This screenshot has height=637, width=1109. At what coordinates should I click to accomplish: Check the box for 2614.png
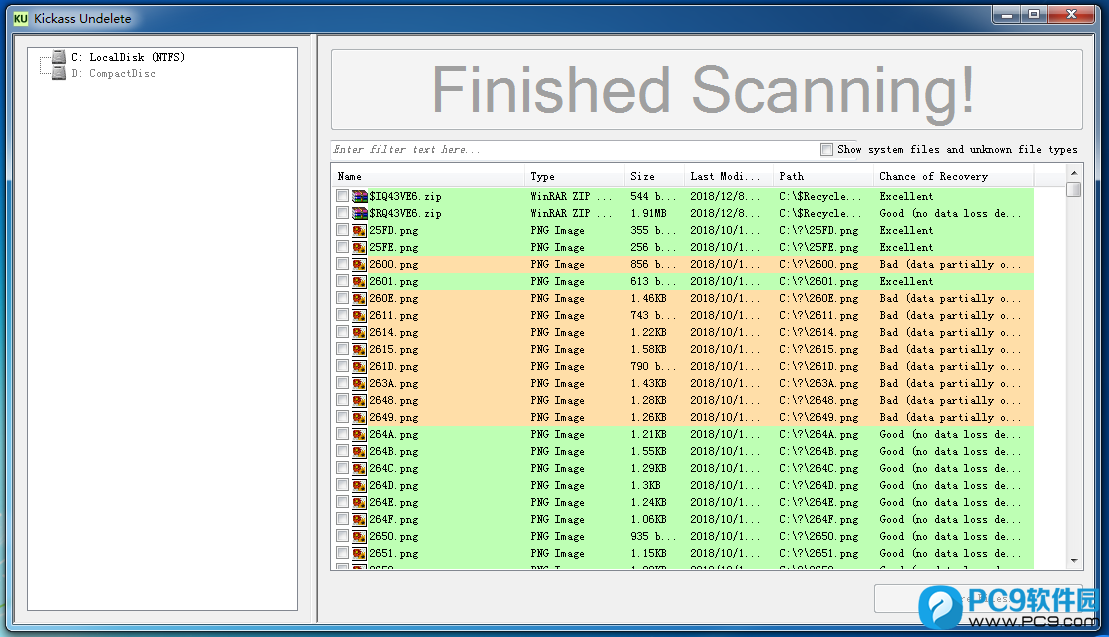click(343, 332)
